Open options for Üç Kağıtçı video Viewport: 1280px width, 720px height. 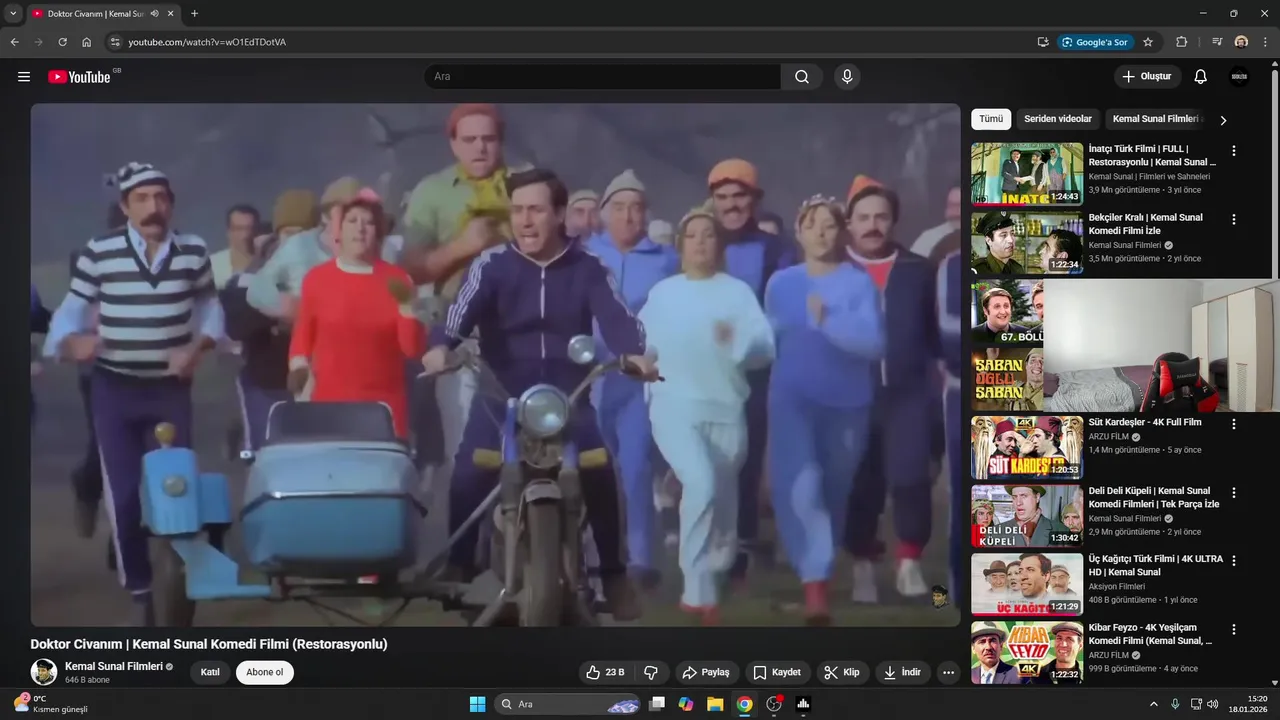point(1234,561)
